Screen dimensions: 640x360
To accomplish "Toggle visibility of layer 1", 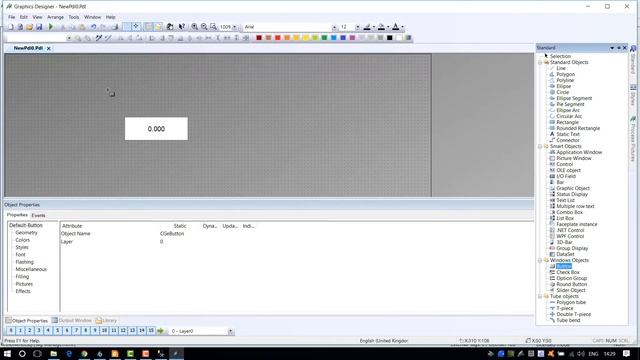I will click(x=20, y=331).
